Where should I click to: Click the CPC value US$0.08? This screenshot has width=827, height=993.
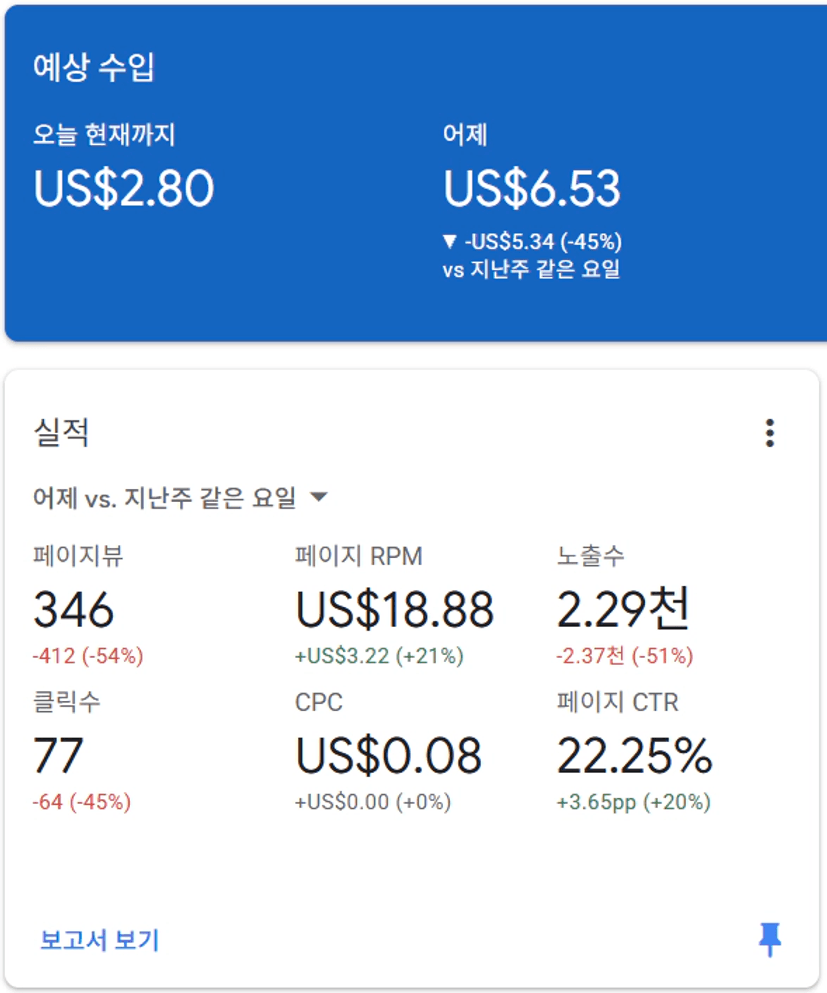point(389,756)
